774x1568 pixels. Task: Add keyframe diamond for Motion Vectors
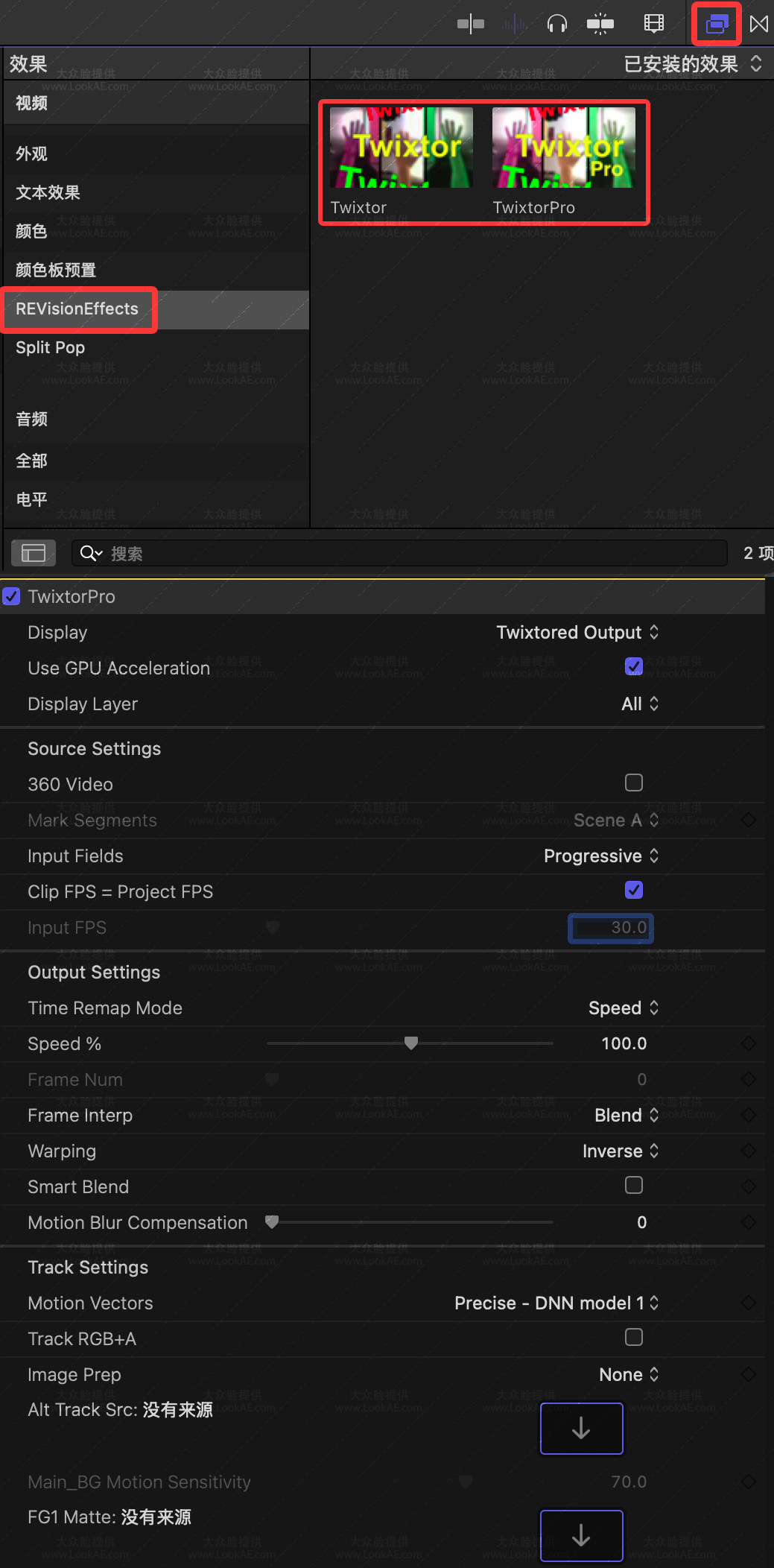point(749,1303)
